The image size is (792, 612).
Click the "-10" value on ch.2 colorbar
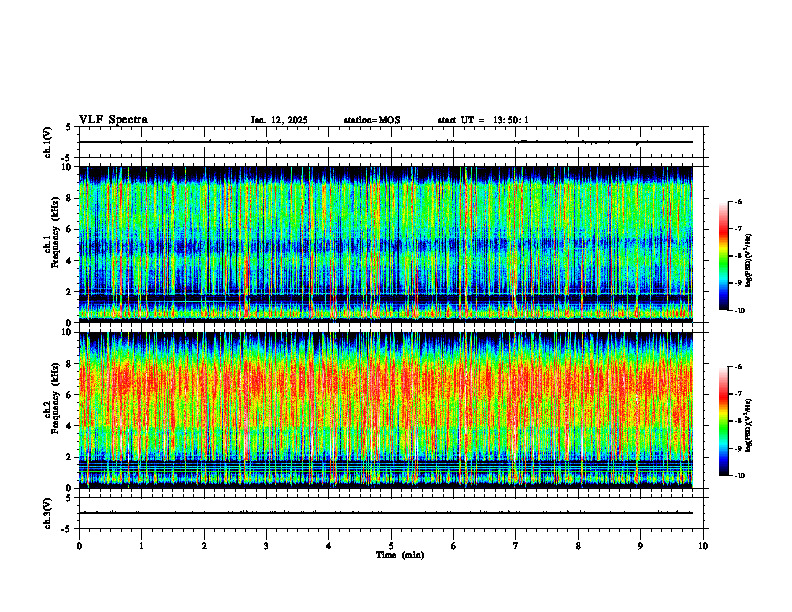[740, 476]
